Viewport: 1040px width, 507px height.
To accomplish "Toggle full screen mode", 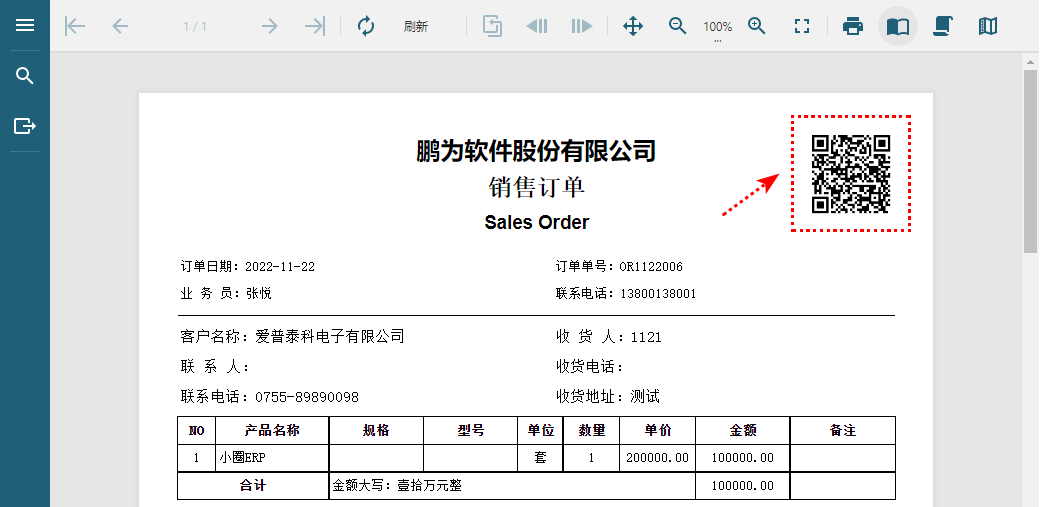I will (801, 26).
